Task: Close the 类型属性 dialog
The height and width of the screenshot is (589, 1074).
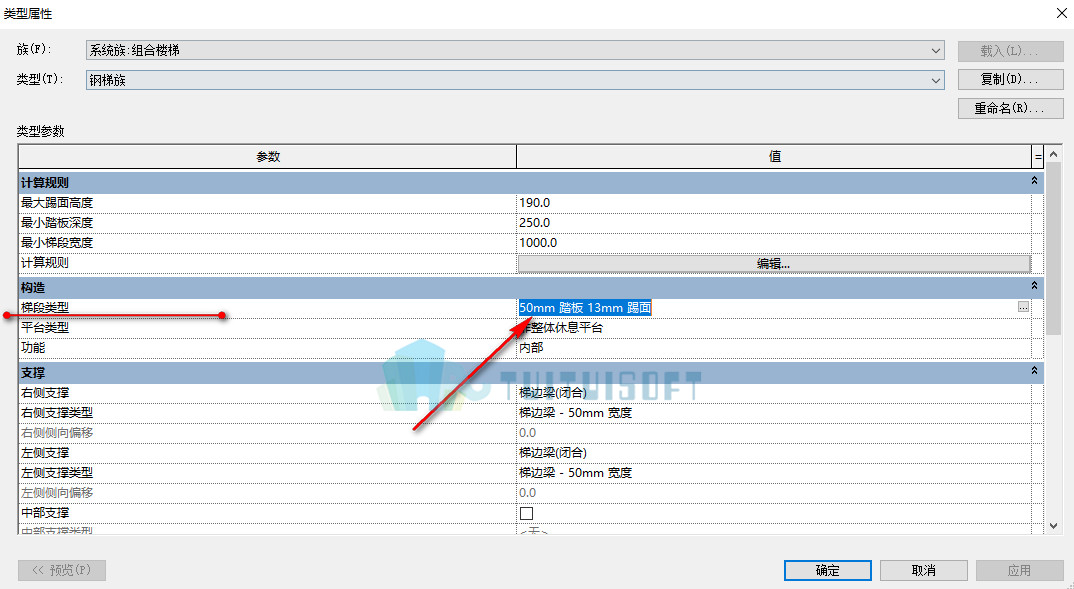Action: pos(1060,14)
